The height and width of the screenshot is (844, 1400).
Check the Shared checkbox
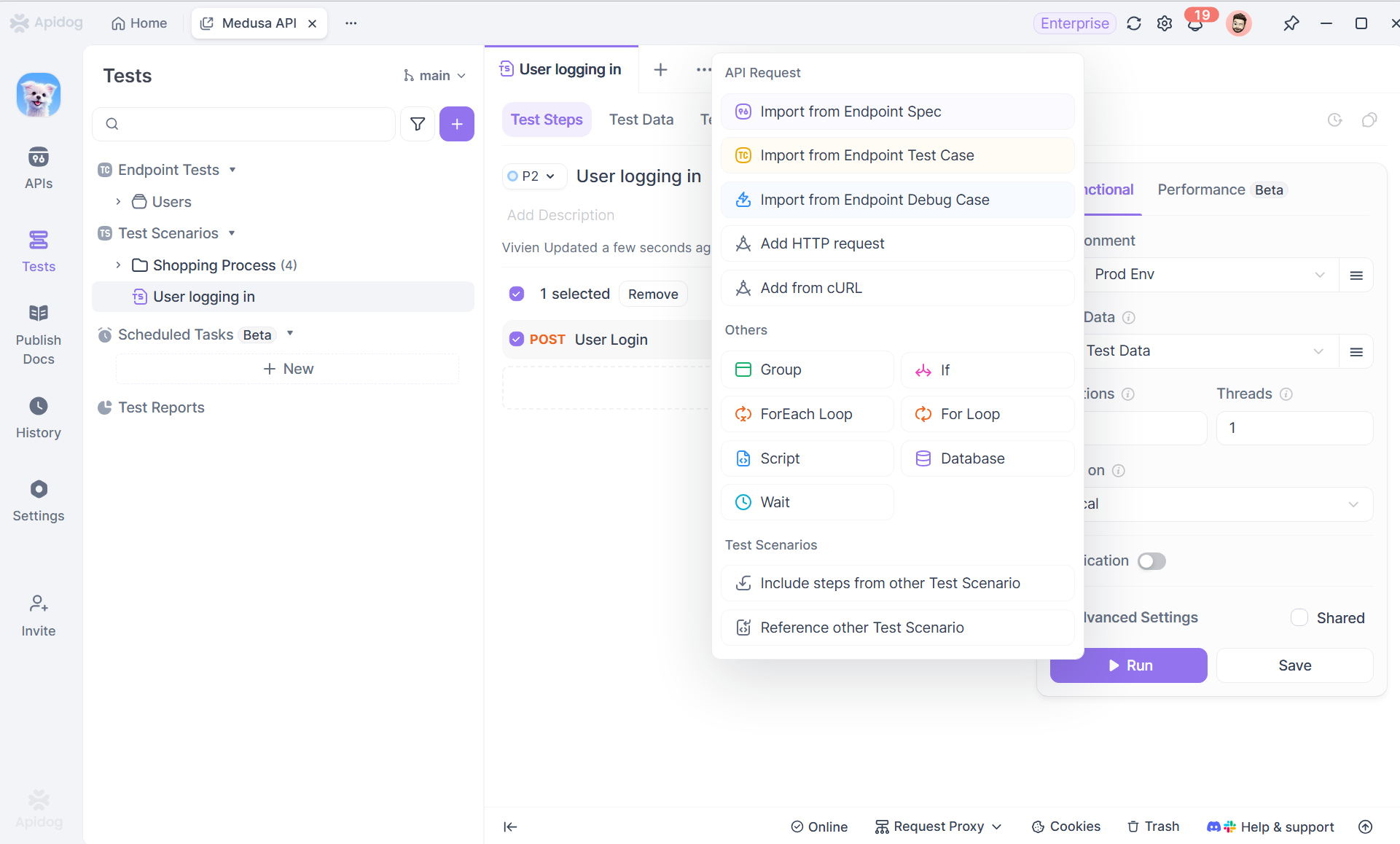(1299, 618)
